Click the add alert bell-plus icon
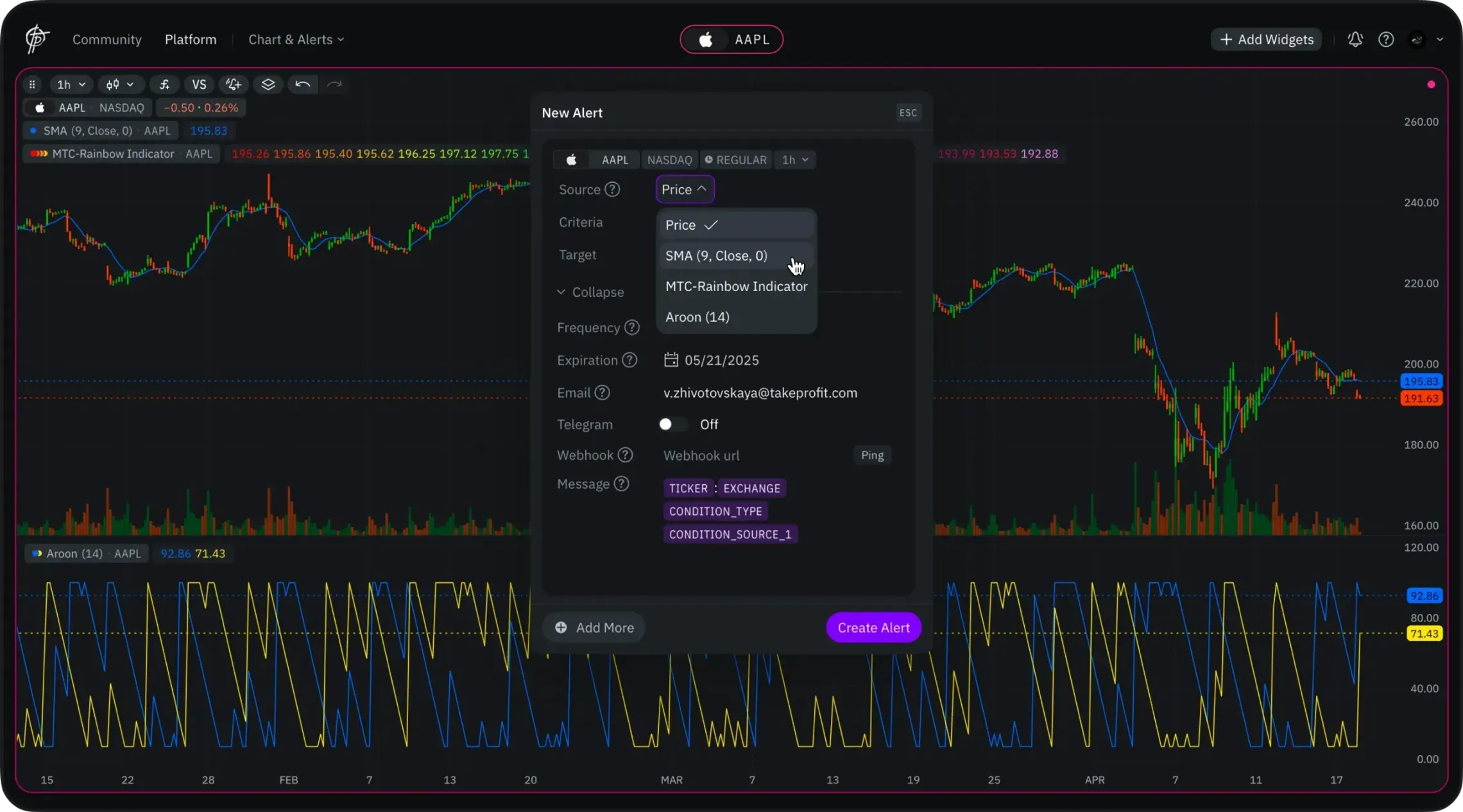1463x812 pixels. point(234,84)
